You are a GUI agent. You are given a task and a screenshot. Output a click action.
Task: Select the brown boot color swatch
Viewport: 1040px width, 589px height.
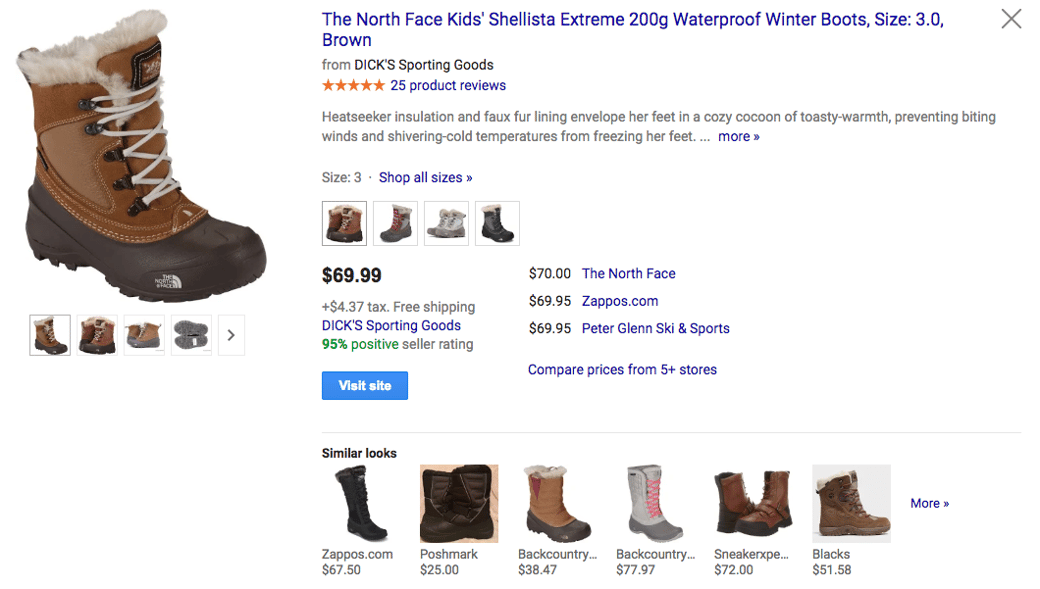344,223
